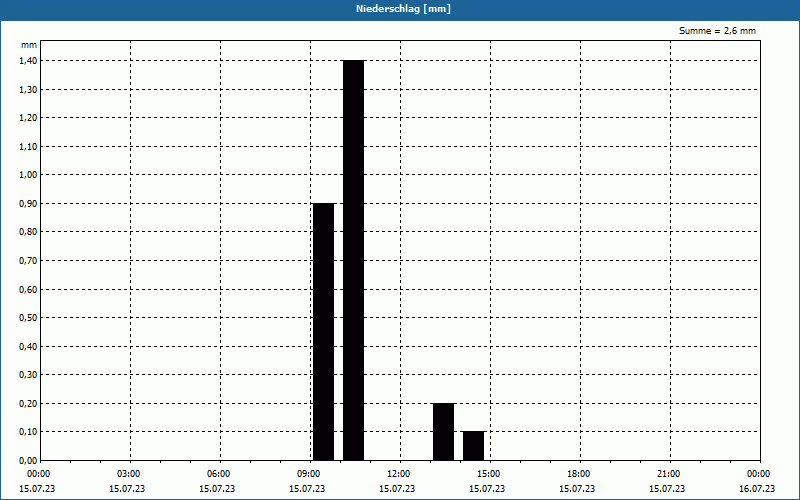Click the y-axis value 0,40
800x500 pixels.
28,346
